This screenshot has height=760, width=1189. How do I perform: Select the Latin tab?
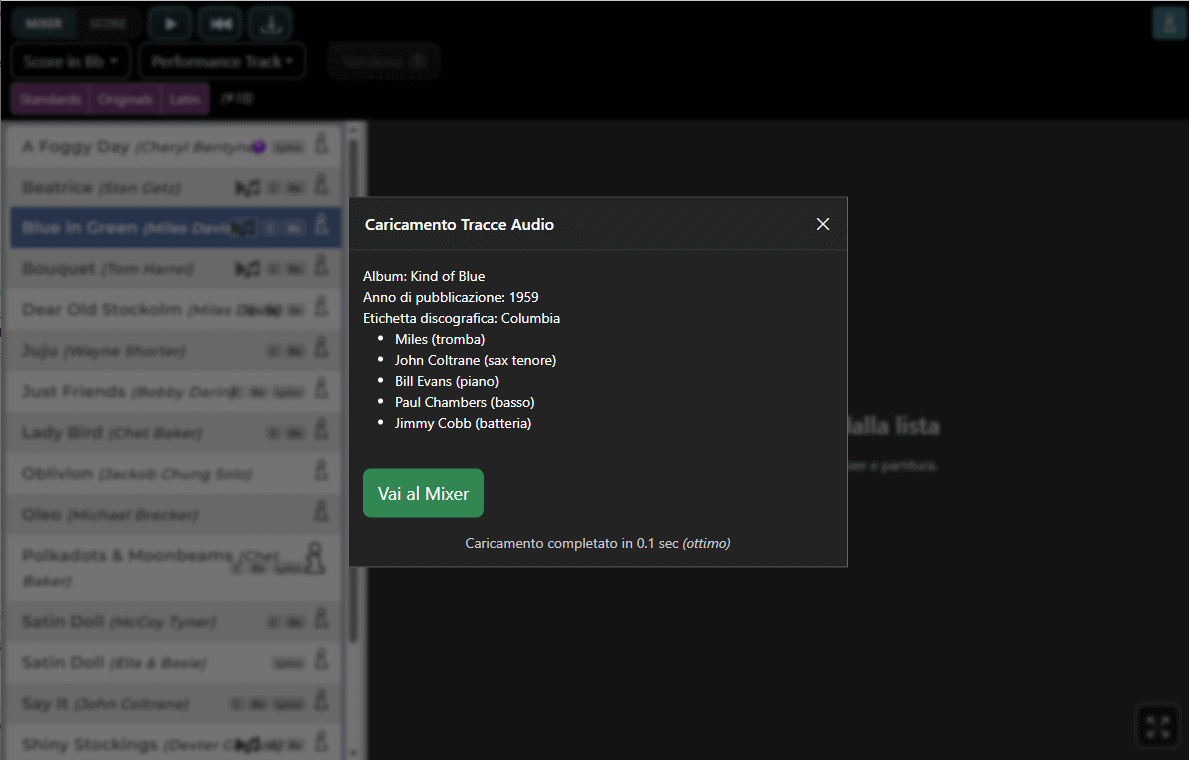(184, 99)
